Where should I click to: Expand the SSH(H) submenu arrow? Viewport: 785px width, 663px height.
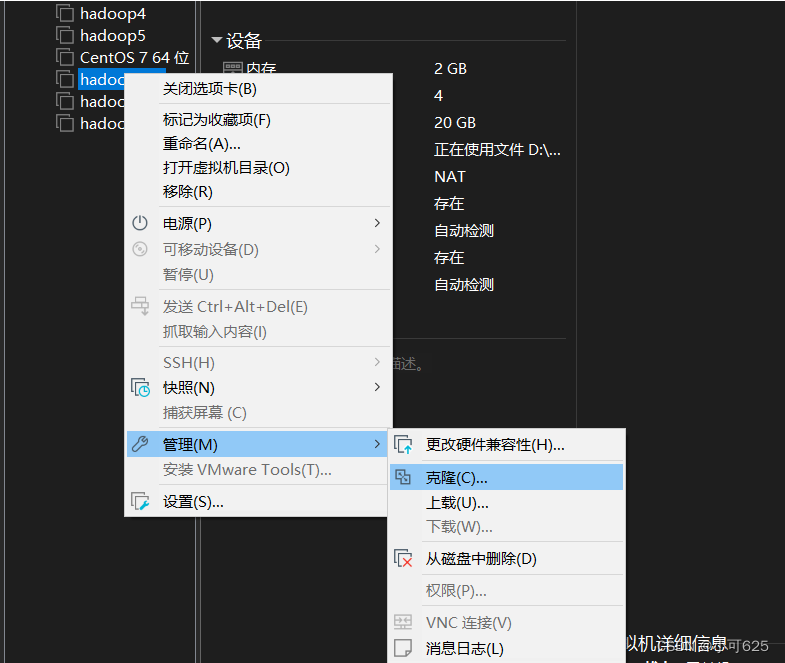point(377,362)
